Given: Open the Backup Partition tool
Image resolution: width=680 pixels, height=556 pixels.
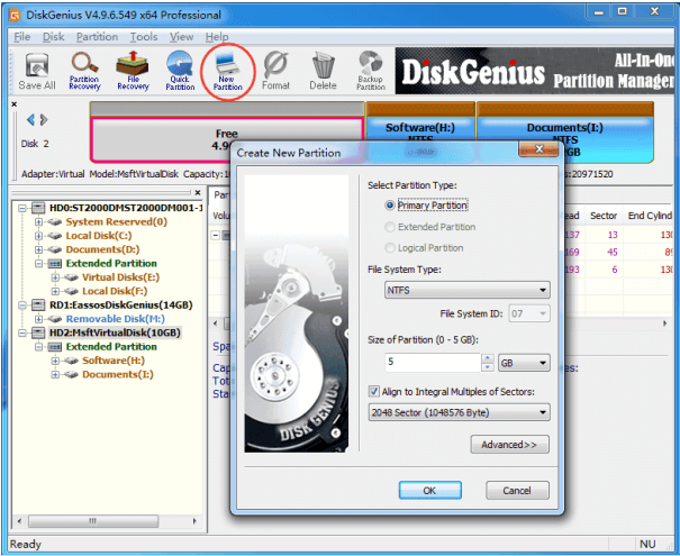Looking at the screenshot, I should coord(371,70).
